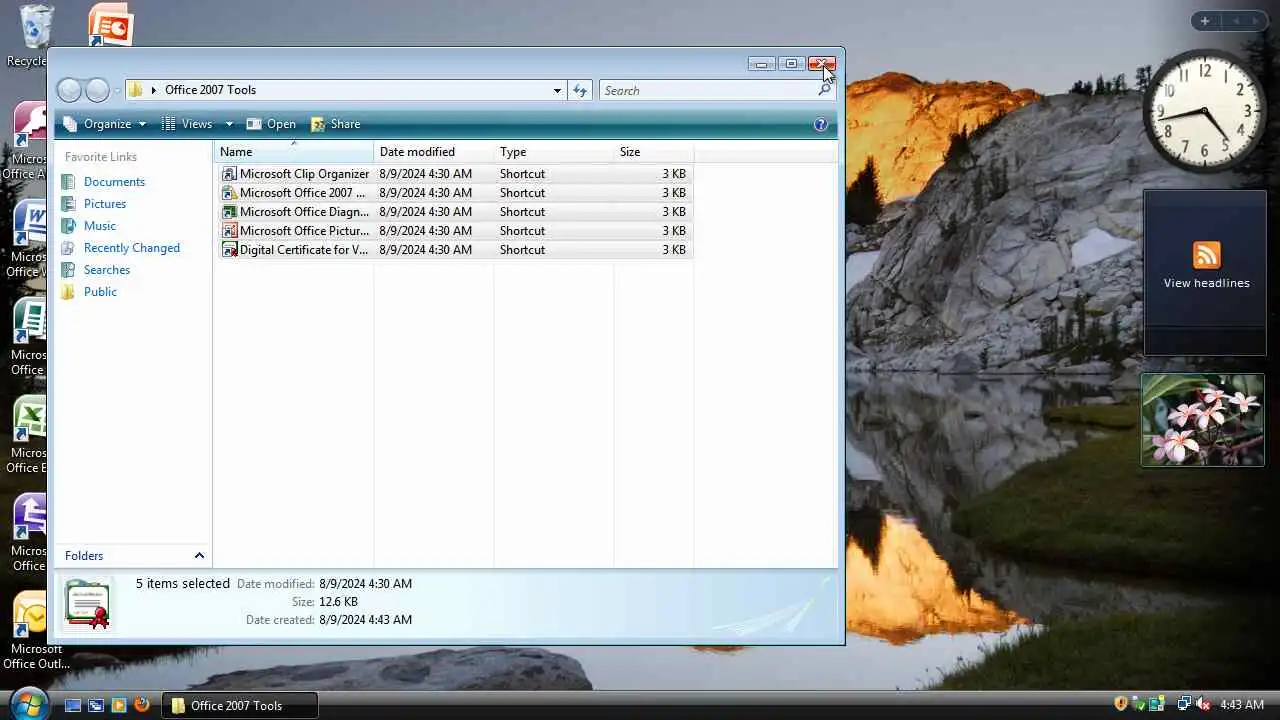Click the RSS feed icon in Feed Headlines gadget
Screen dimensions: 1280x720
pos(1206,255)
